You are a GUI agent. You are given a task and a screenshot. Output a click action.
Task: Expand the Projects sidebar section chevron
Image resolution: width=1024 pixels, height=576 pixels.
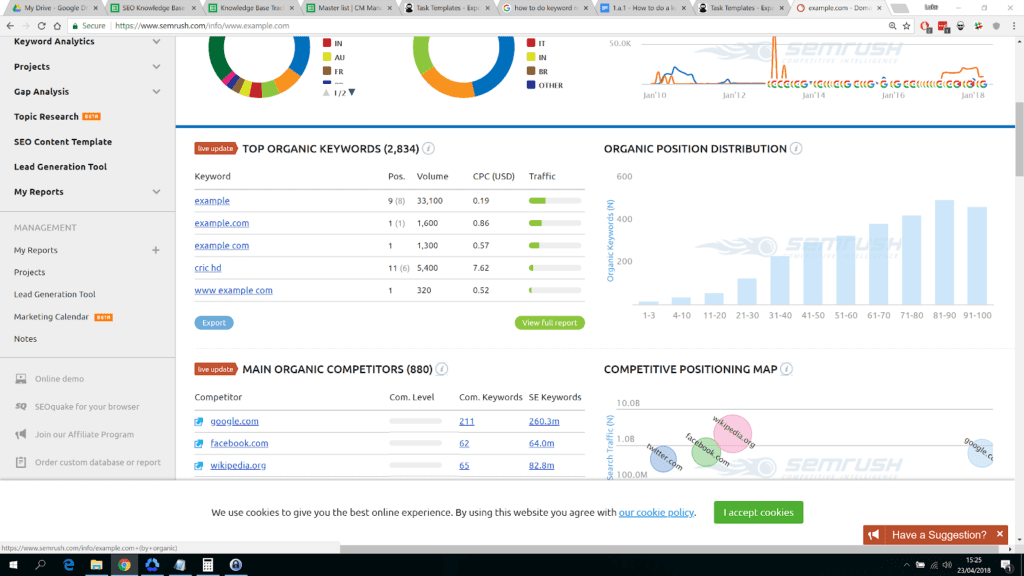156,67
